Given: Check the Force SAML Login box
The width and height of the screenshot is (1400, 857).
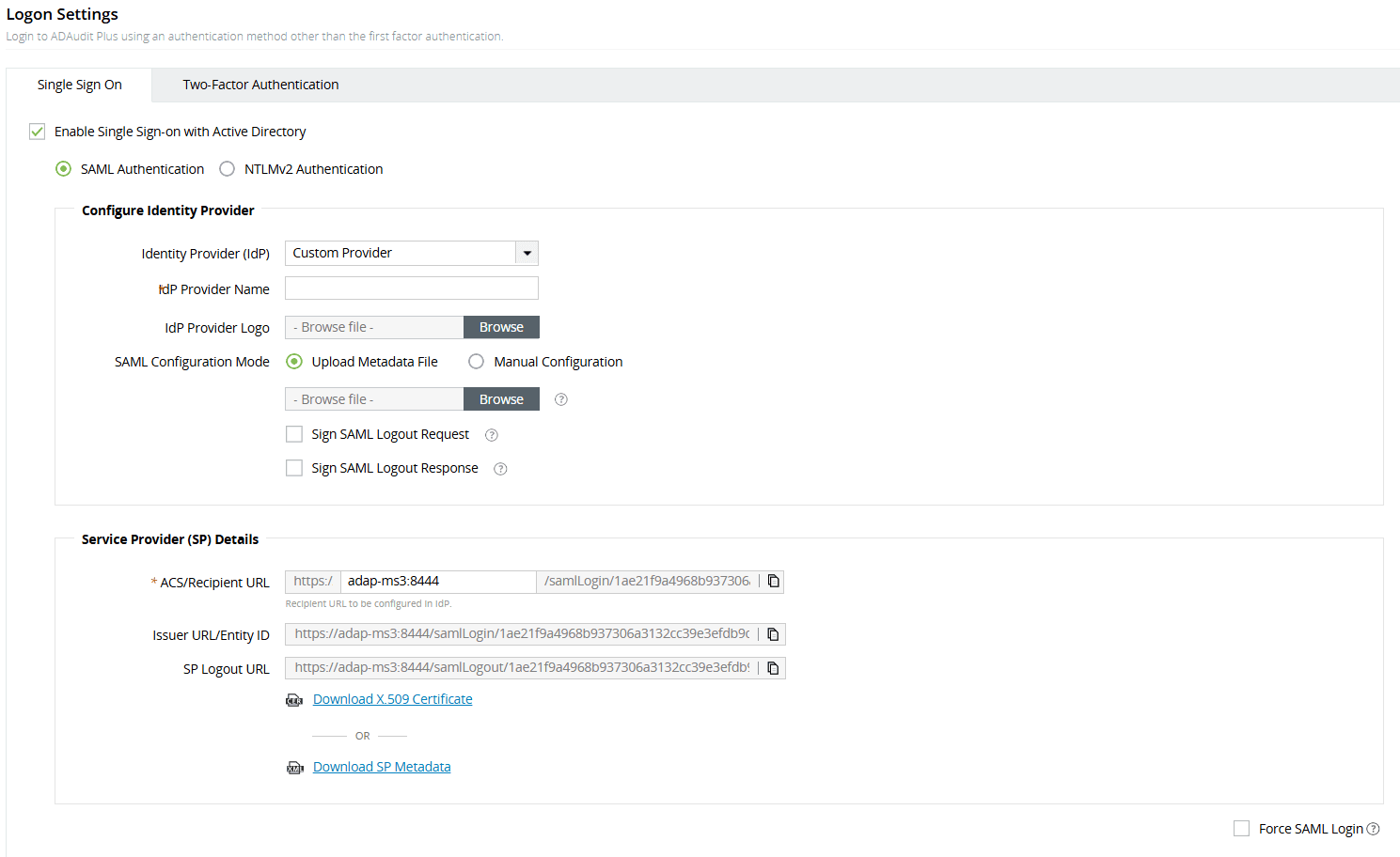Looking at the screenshot, I should (x=1241, y=829).
